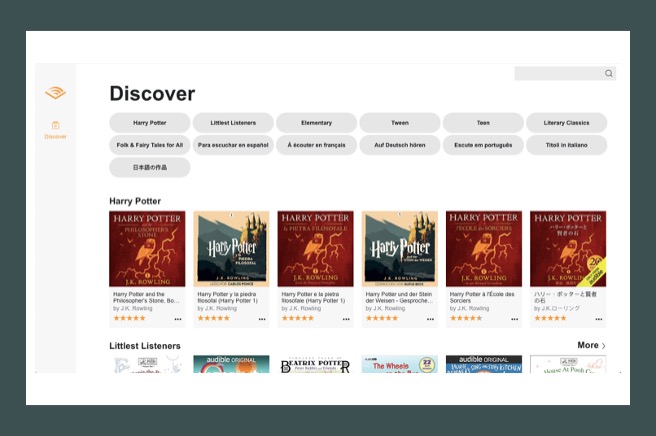Open the Beatrix Potter audiobook cover
This screenshot has width=656, height=436.
pos(315,364)
